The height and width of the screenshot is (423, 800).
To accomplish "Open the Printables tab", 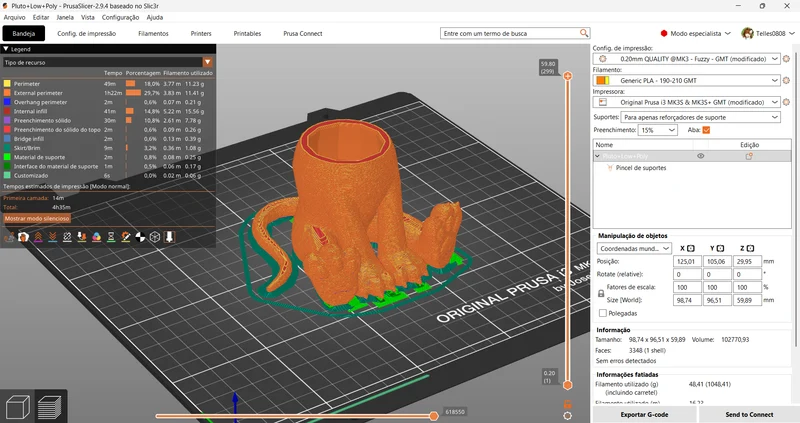I will pyautogui.click(x=247, y=34).
